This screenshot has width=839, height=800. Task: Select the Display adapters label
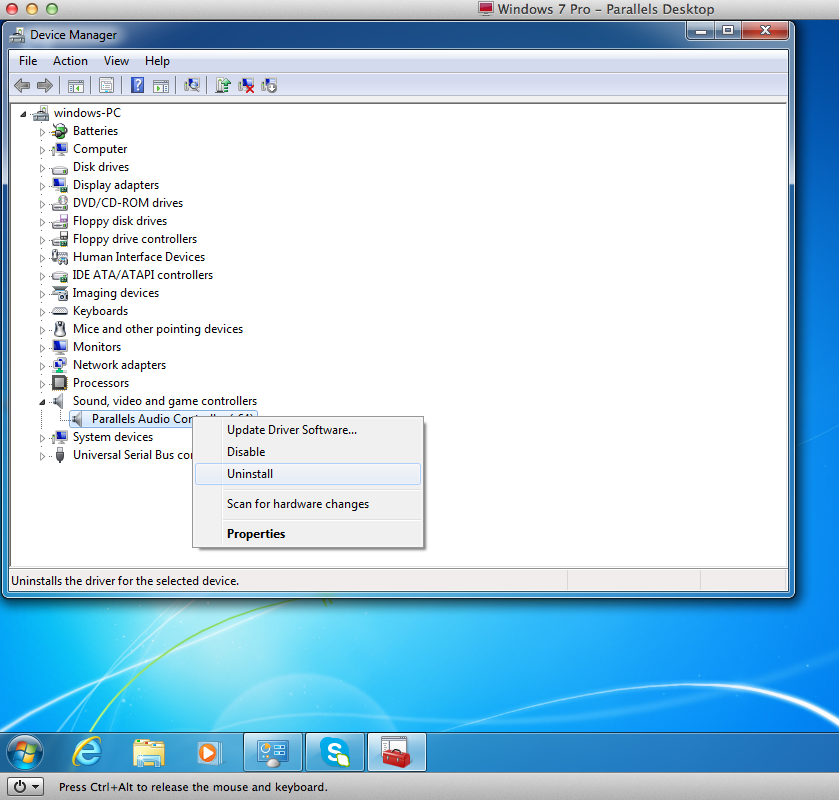point(116,185)
